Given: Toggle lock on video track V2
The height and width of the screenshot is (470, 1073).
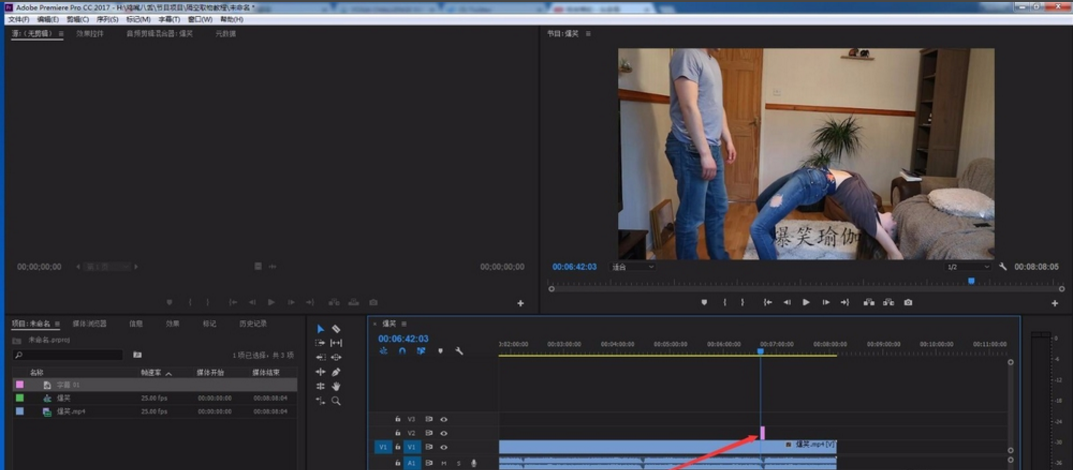Looking at the screenshot, I should (398, 433).
